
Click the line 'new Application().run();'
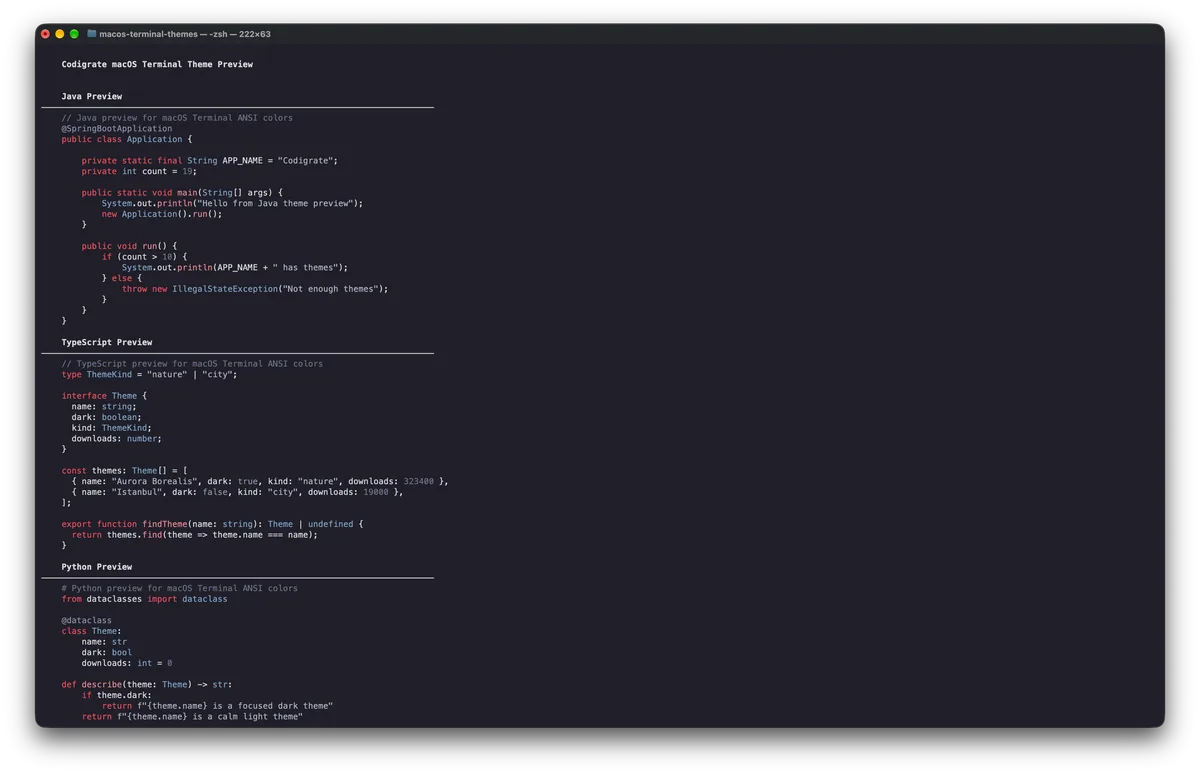coord(162,214)
